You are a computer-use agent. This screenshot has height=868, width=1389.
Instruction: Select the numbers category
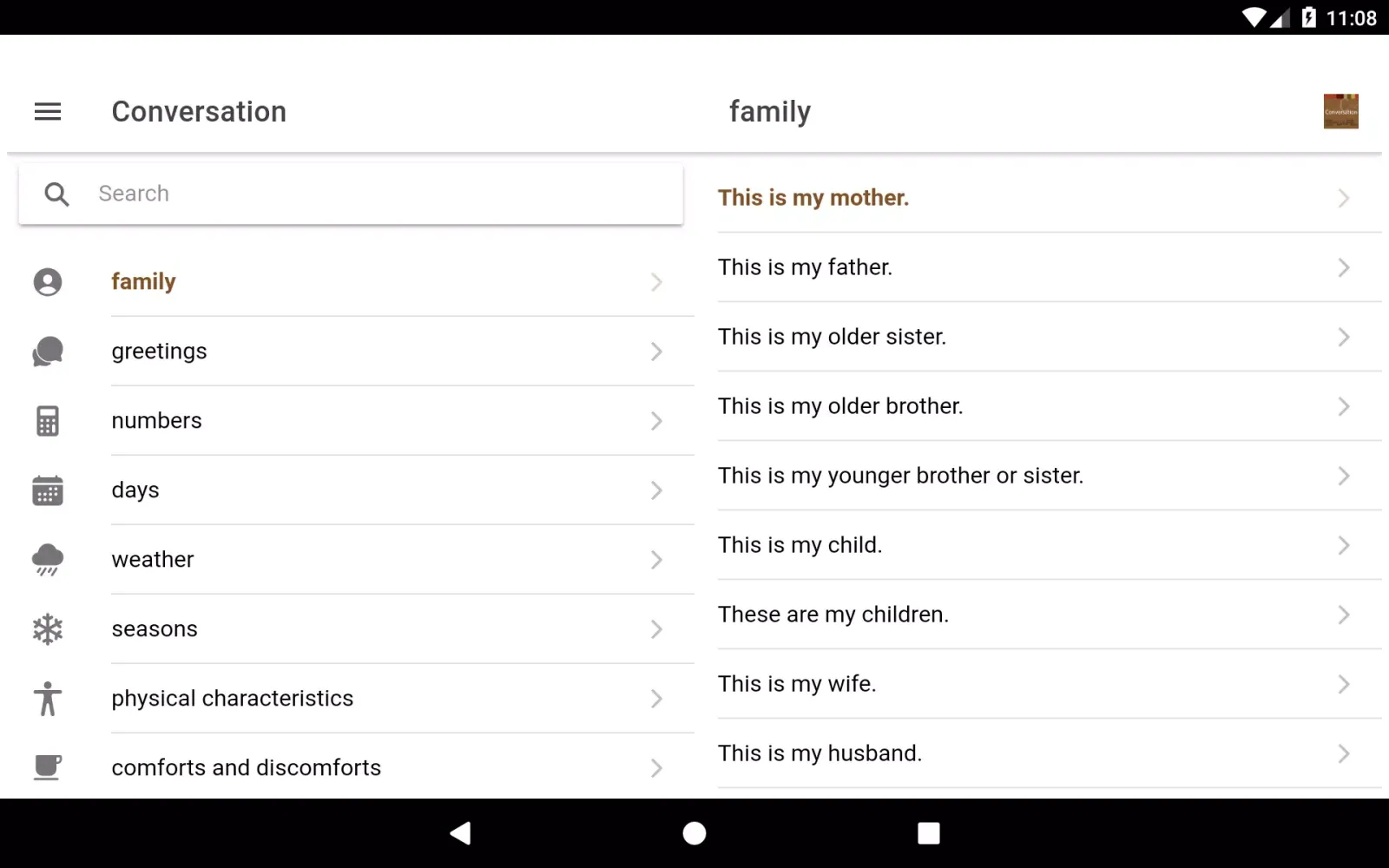157,421
